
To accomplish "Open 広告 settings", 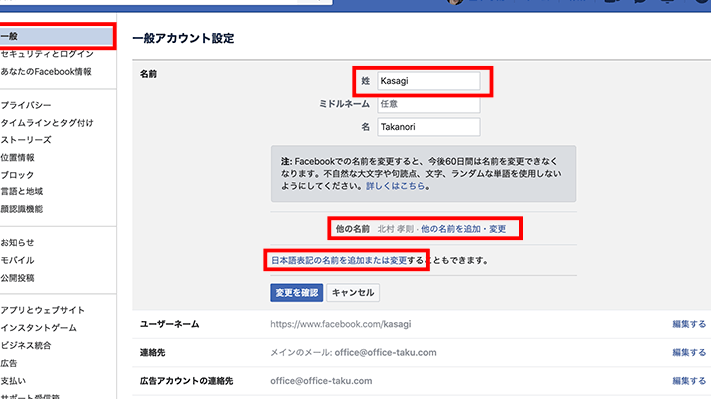I will pos(9,363).
